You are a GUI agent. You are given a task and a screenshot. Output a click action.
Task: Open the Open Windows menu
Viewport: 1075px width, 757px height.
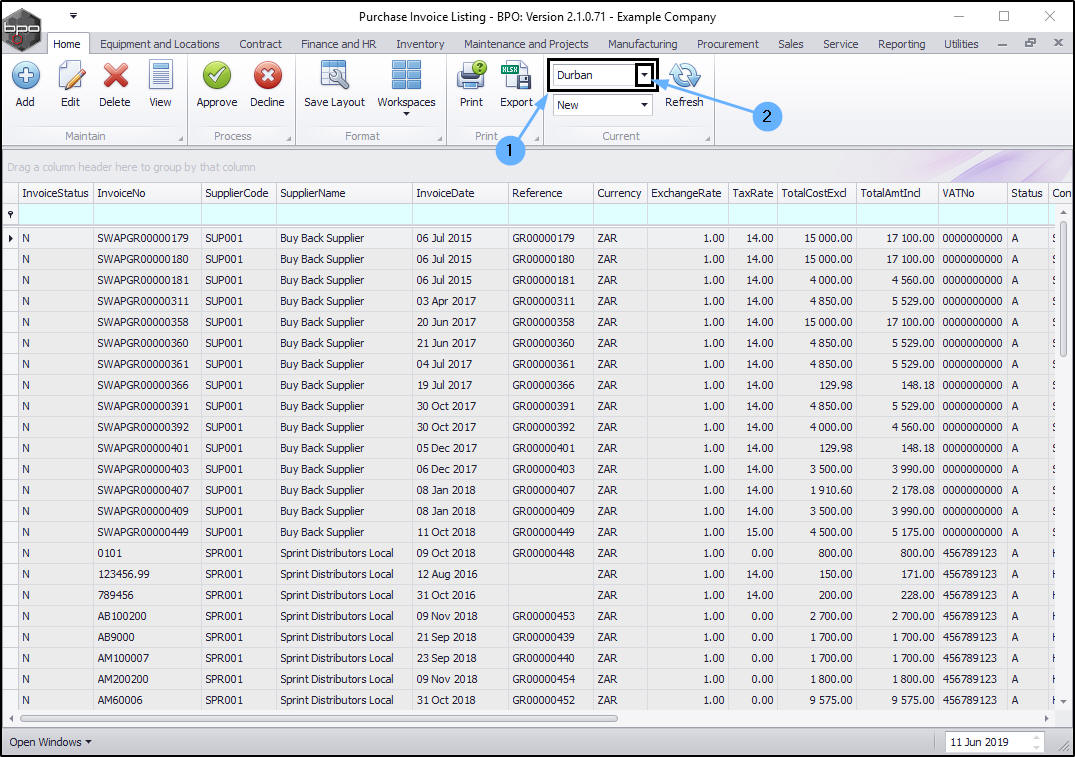[50, 742]
